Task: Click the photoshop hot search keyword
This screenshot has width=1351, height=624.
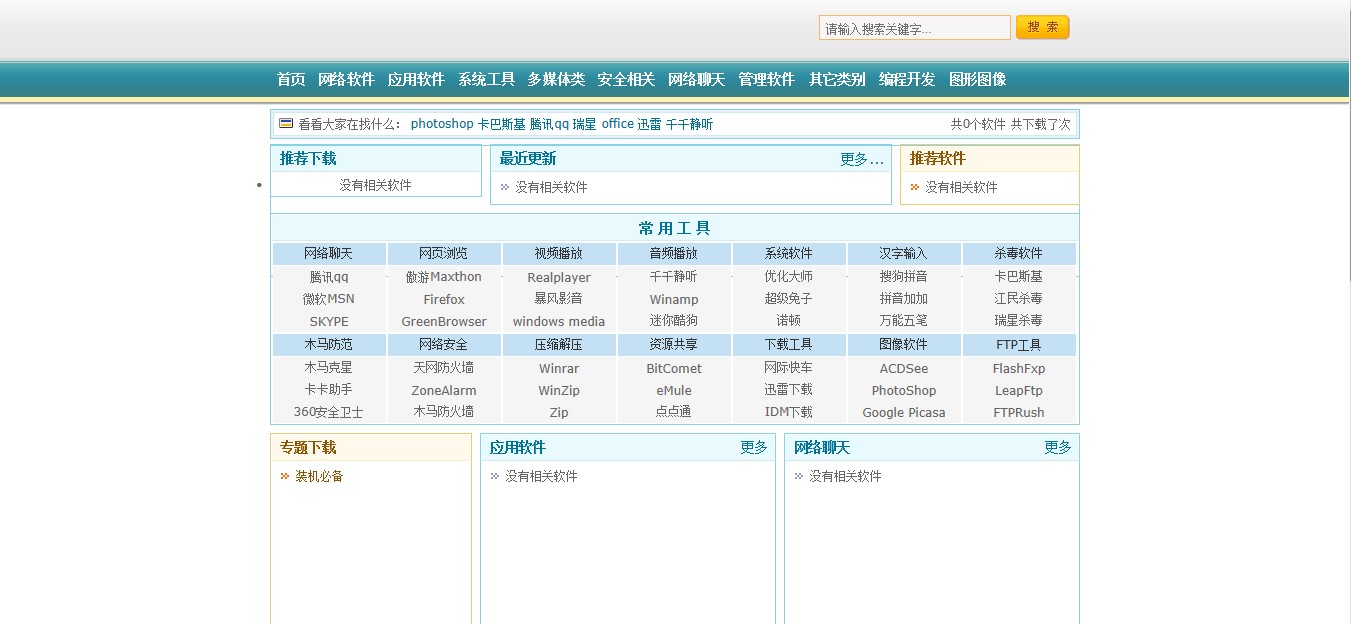Action: [442, 124]
